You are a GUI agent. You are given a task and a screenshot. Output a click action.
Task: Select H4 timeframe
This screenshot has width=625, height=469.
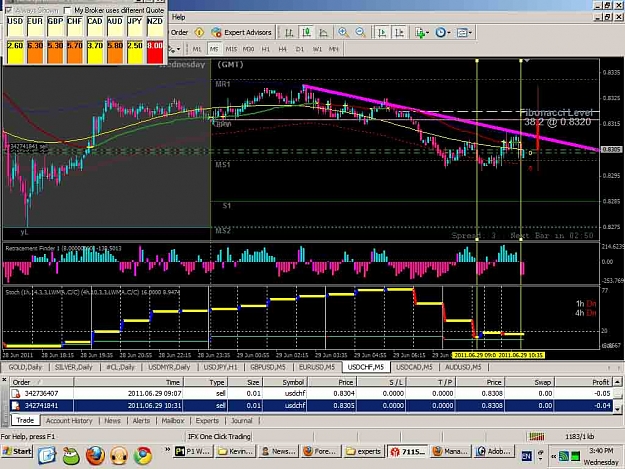(283, 49)
